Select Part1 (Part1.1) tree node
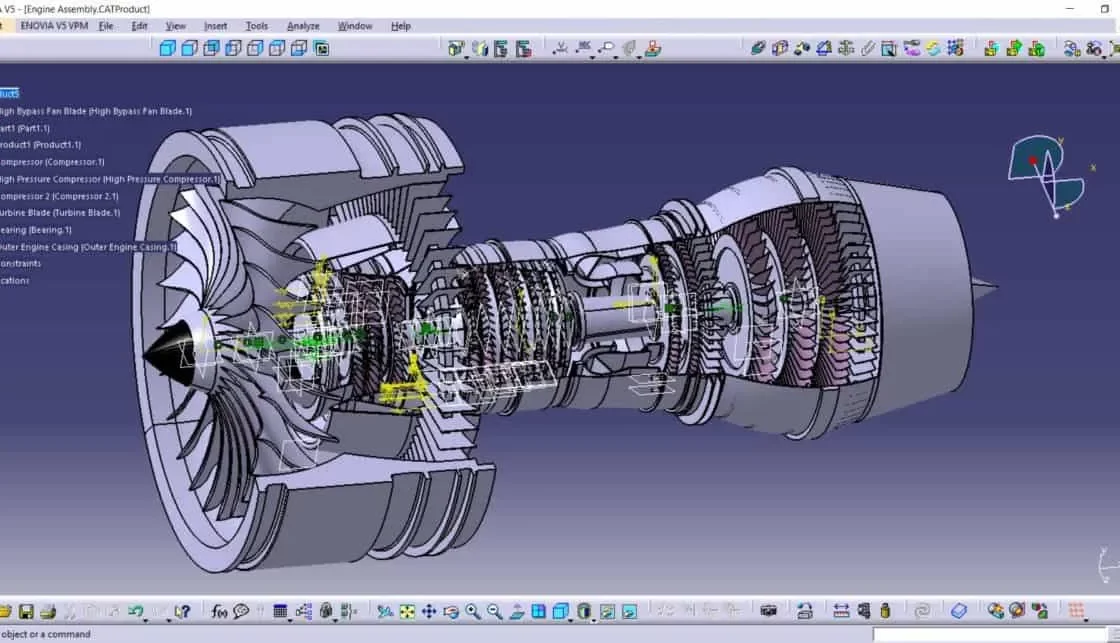The width and height of the screenshot is (1120, 643). click(x=25, y=129)
